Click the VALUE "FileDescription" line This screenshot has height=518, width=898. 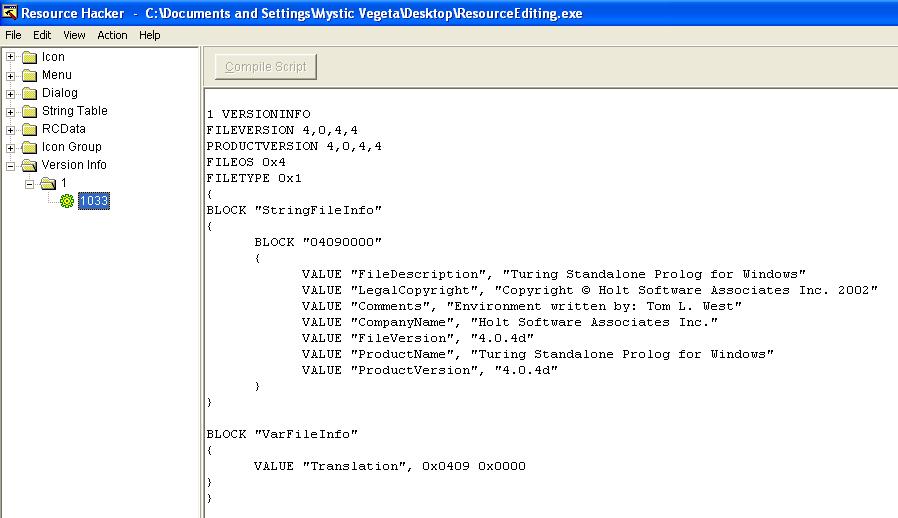tap(554, 274)
